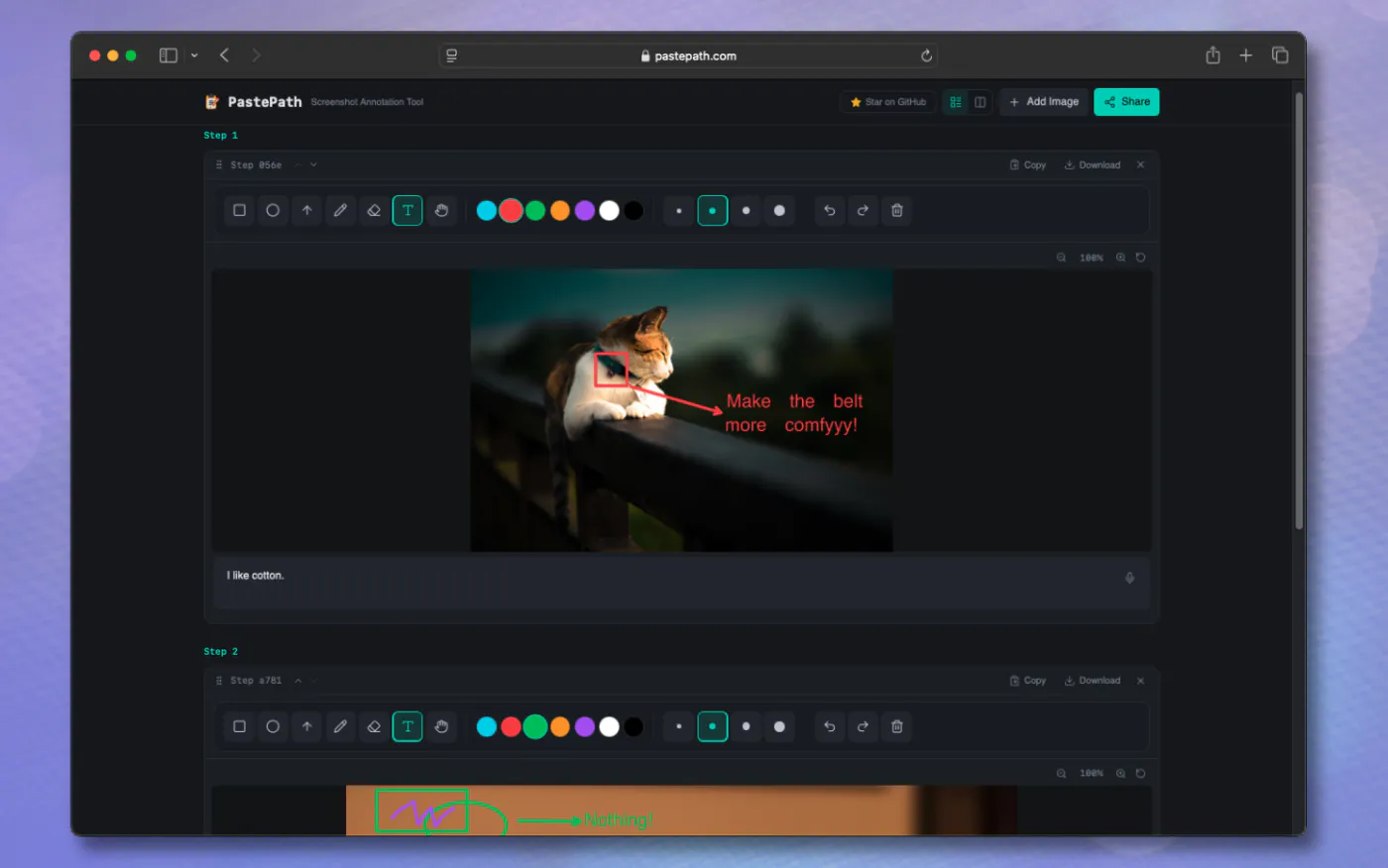This screenshot has height=868, width=1388.
Task: Click the Add Image button
Action: tap(1044, 102)
